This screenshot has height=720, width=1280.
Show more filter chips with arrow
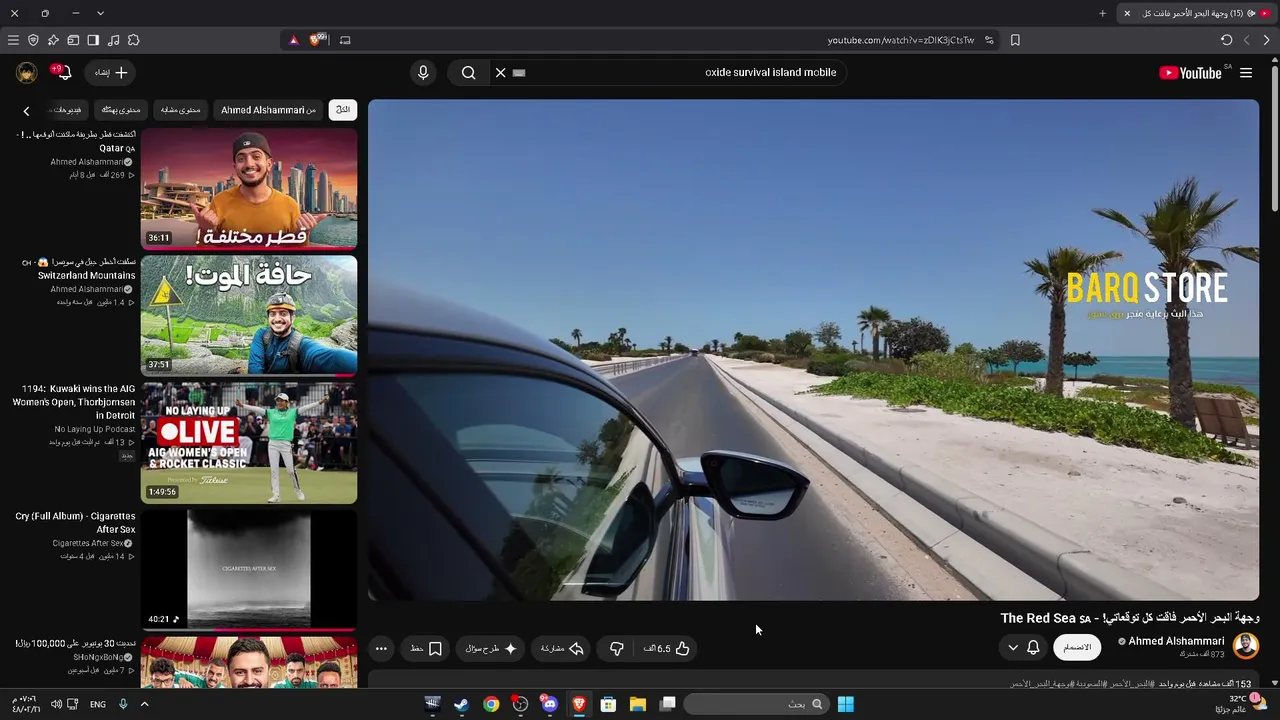pos(26,111)
